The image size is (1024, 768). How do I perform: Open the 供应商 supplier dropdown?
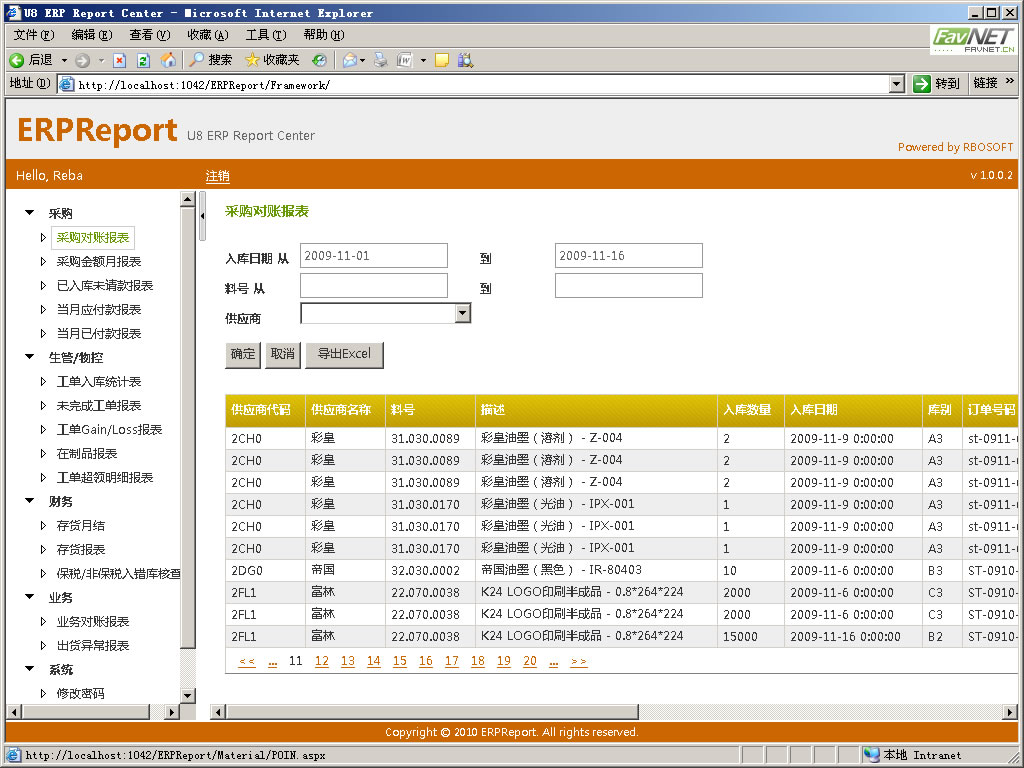(462, 313)
